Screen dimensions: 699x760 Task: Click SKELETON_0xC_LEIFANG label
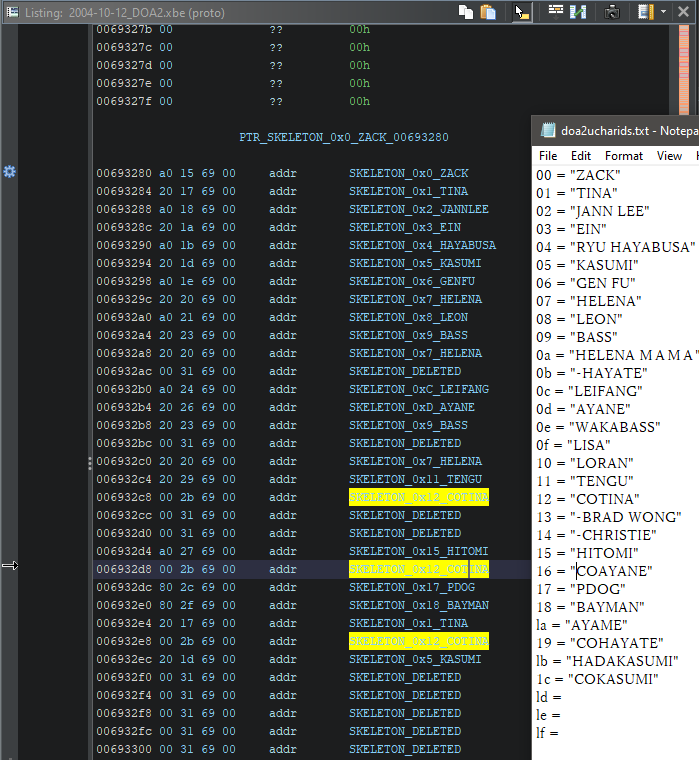coord(419,389)
